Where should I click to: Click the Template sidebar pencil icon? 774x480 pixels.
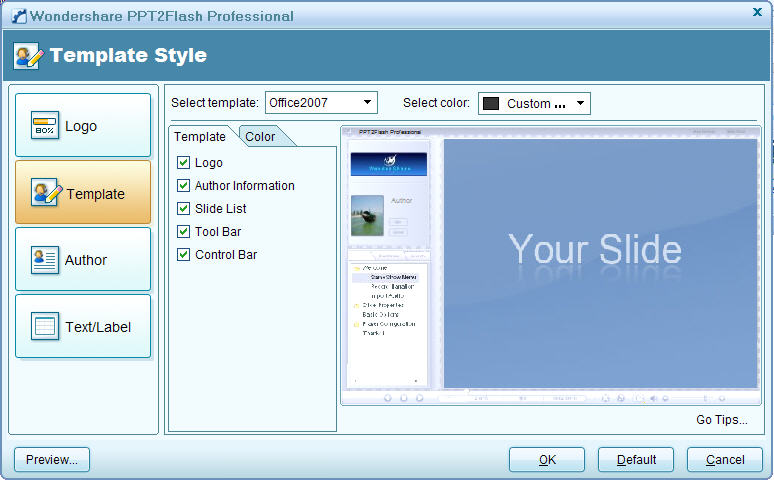(x=46, y=192)
